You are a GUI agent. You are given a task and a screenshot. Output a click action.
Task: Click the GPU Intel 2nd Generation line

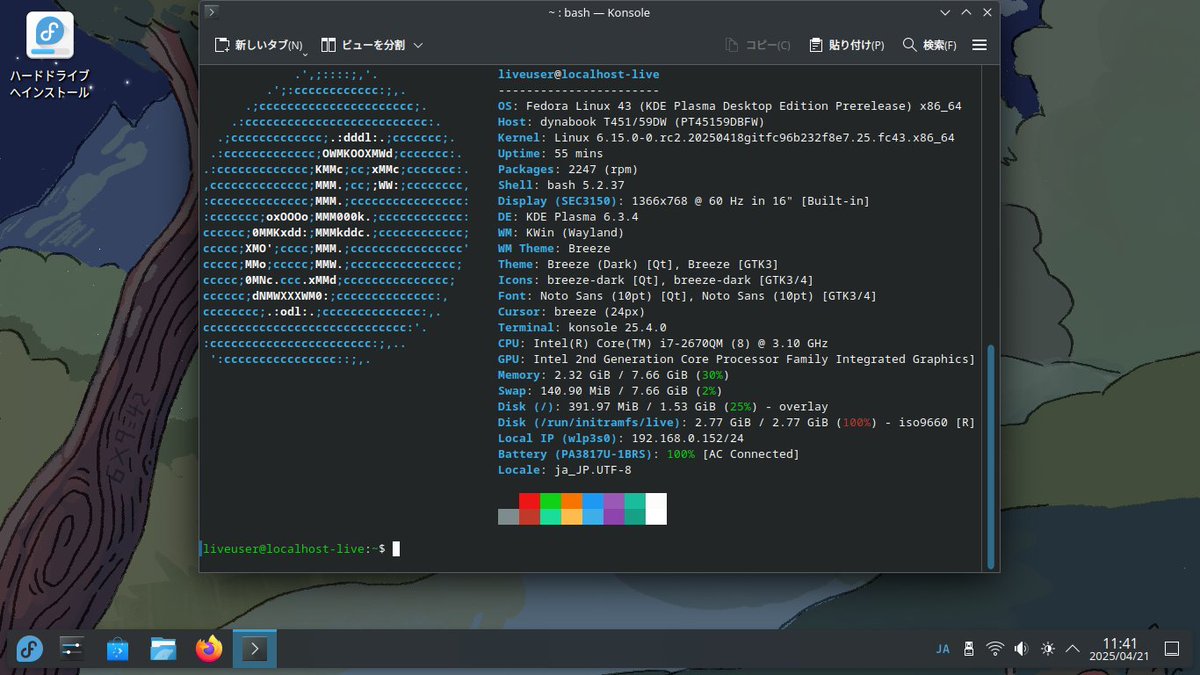point(736,359)
